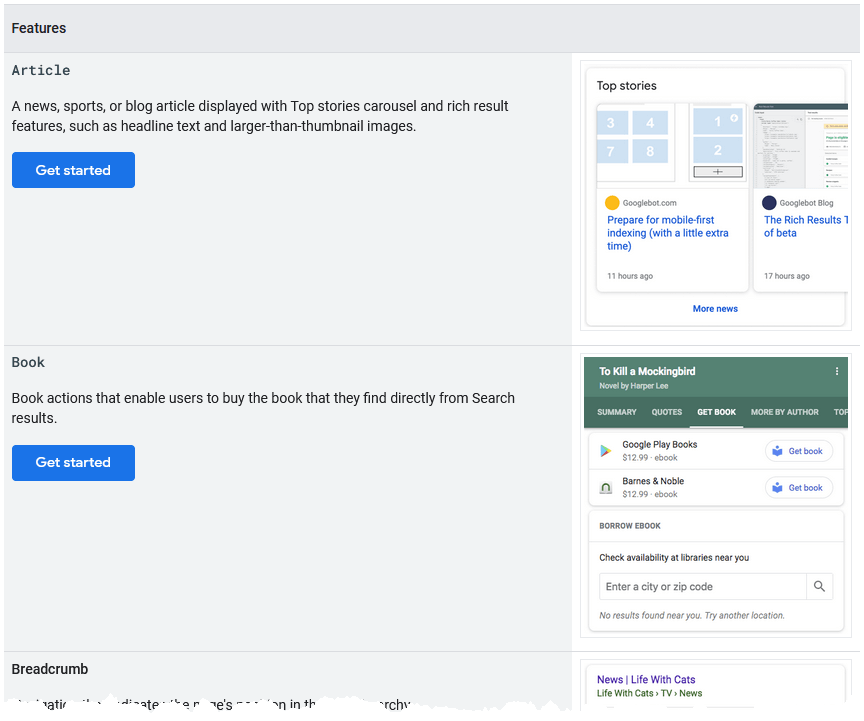Switch to the SUMMARY tab
The width and height of the screenshot is (864, 721).
click(617, 412)
